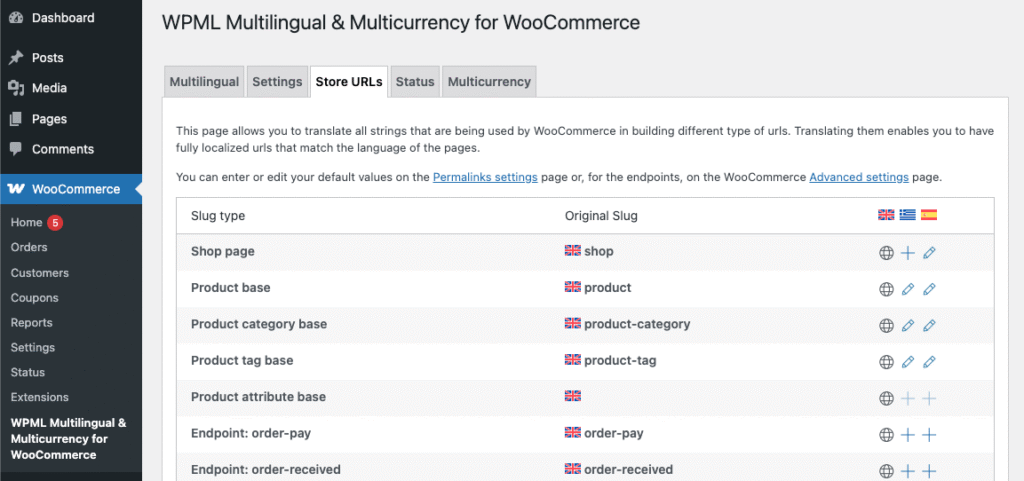Edit Spanish translation of Shop page slug
The image size is (1024, 481).
coord(929,253)
